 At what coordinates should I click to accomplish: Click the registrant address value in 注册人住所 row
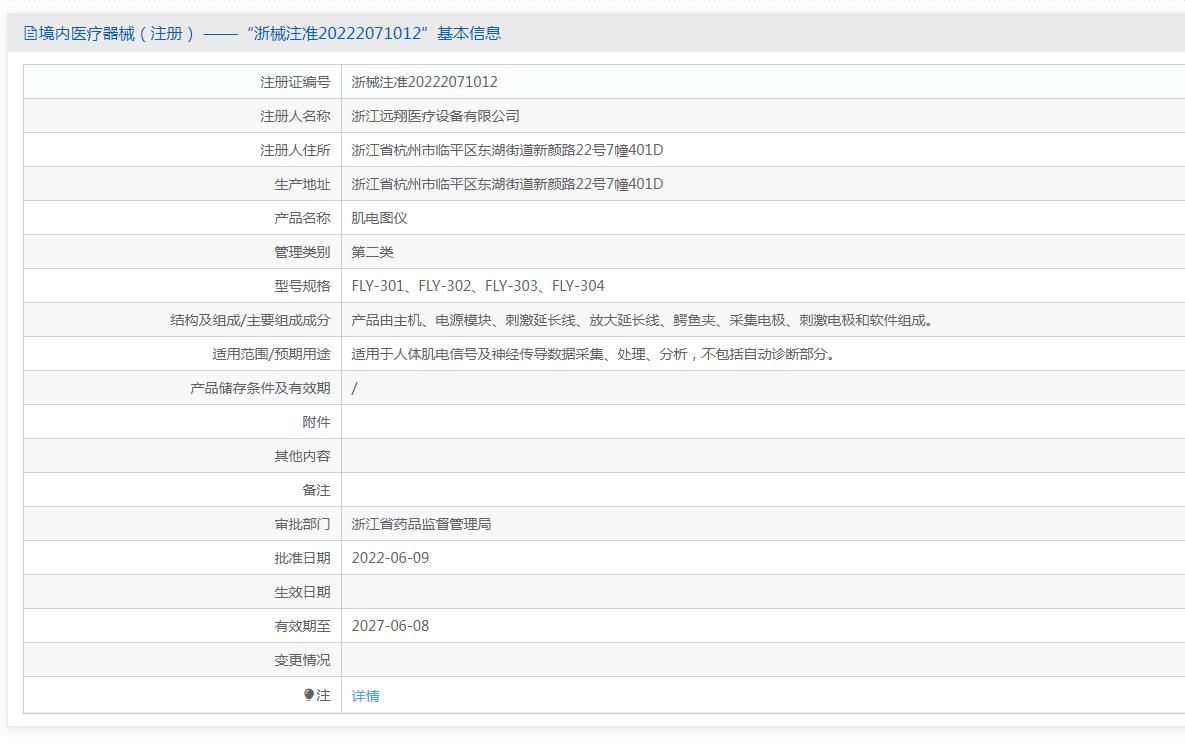[507, 150]
